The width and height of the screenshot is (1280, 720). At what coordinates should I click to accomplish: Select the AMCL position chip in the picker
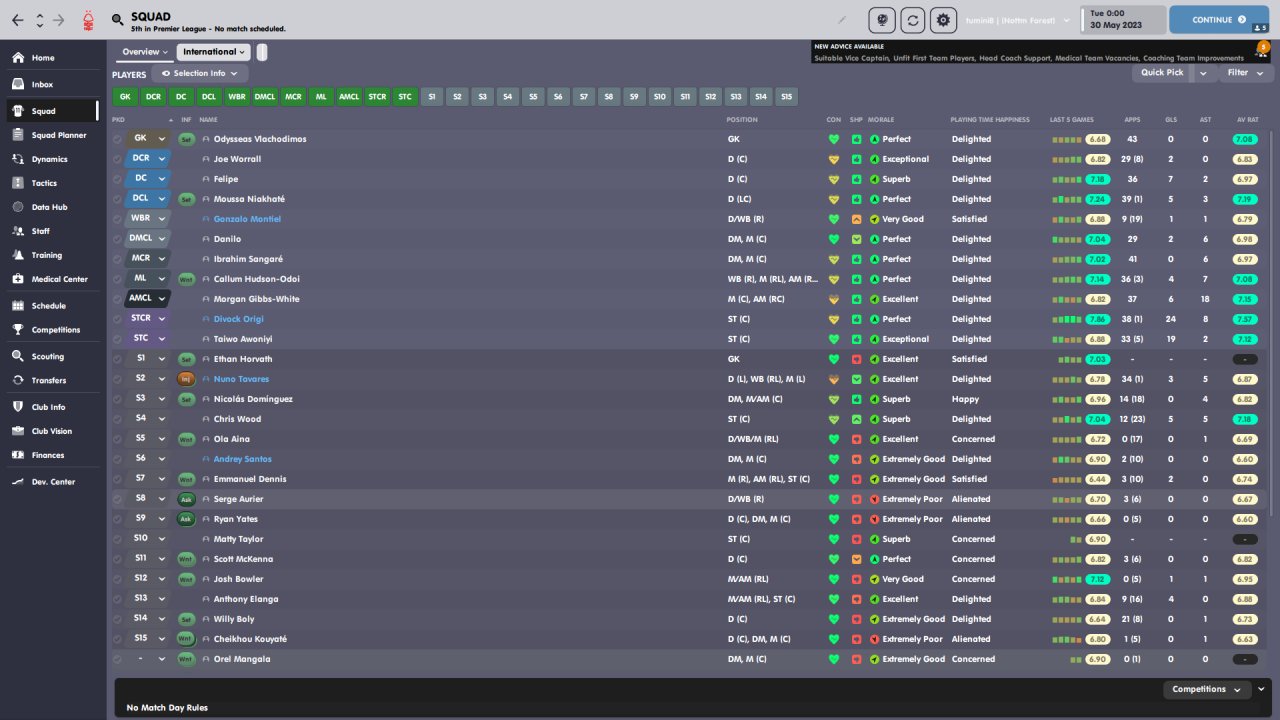coord(349,97)
